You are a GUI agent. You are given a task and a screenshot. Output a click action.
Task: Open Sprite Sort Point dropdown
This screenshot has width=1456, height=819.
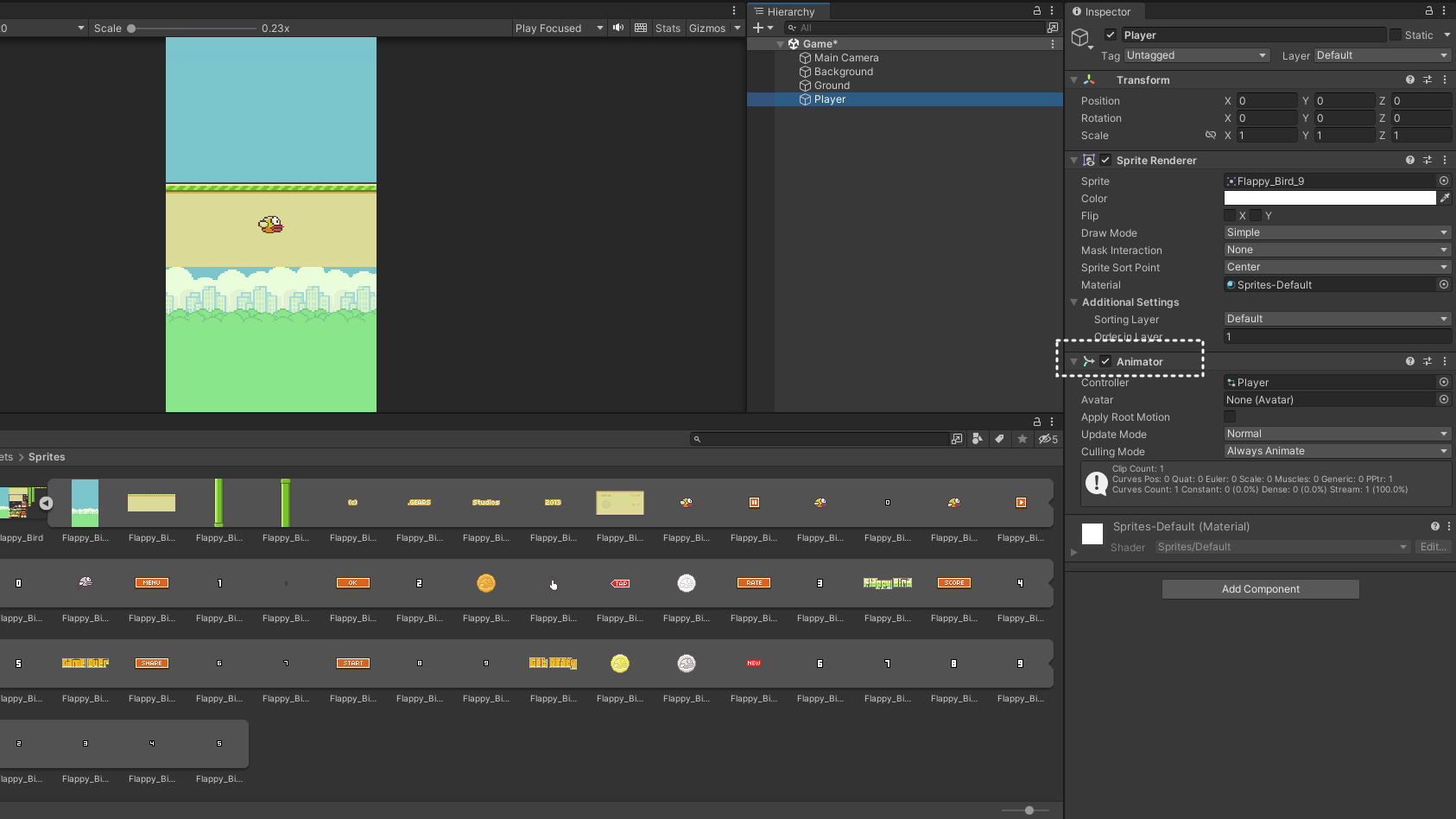(1338, 267)
